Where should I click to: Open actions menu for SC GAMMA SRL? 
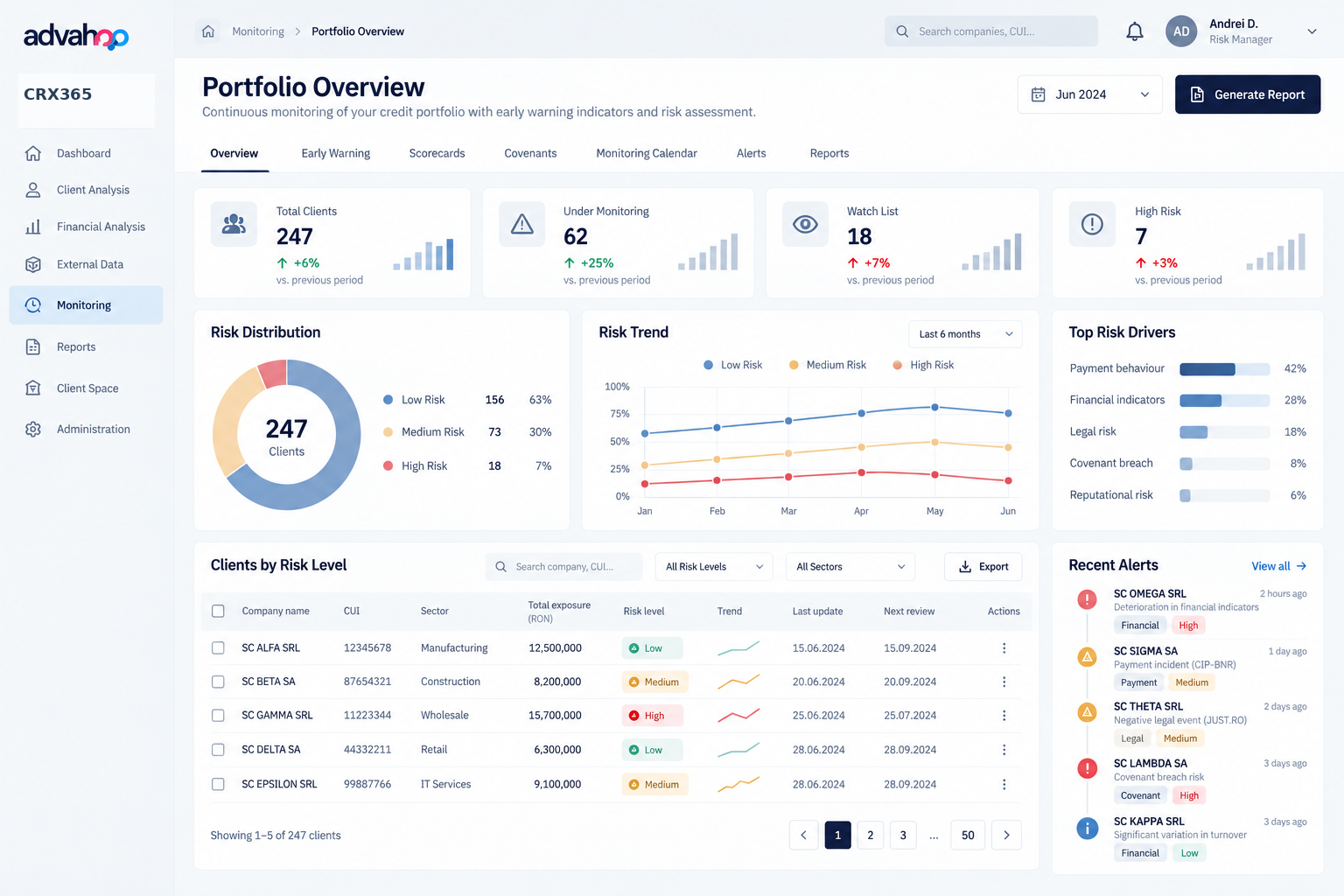tap(1004, 716)
